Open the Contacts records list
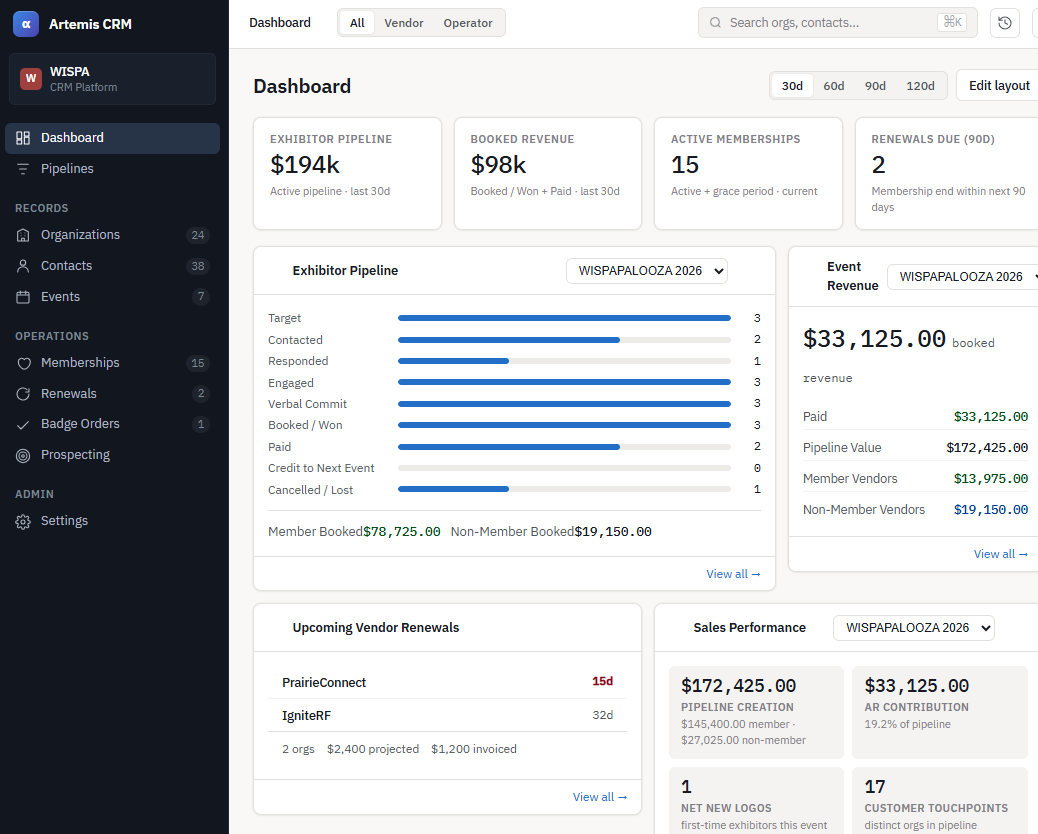The image size is (1038, 834). tap(113, 266)
